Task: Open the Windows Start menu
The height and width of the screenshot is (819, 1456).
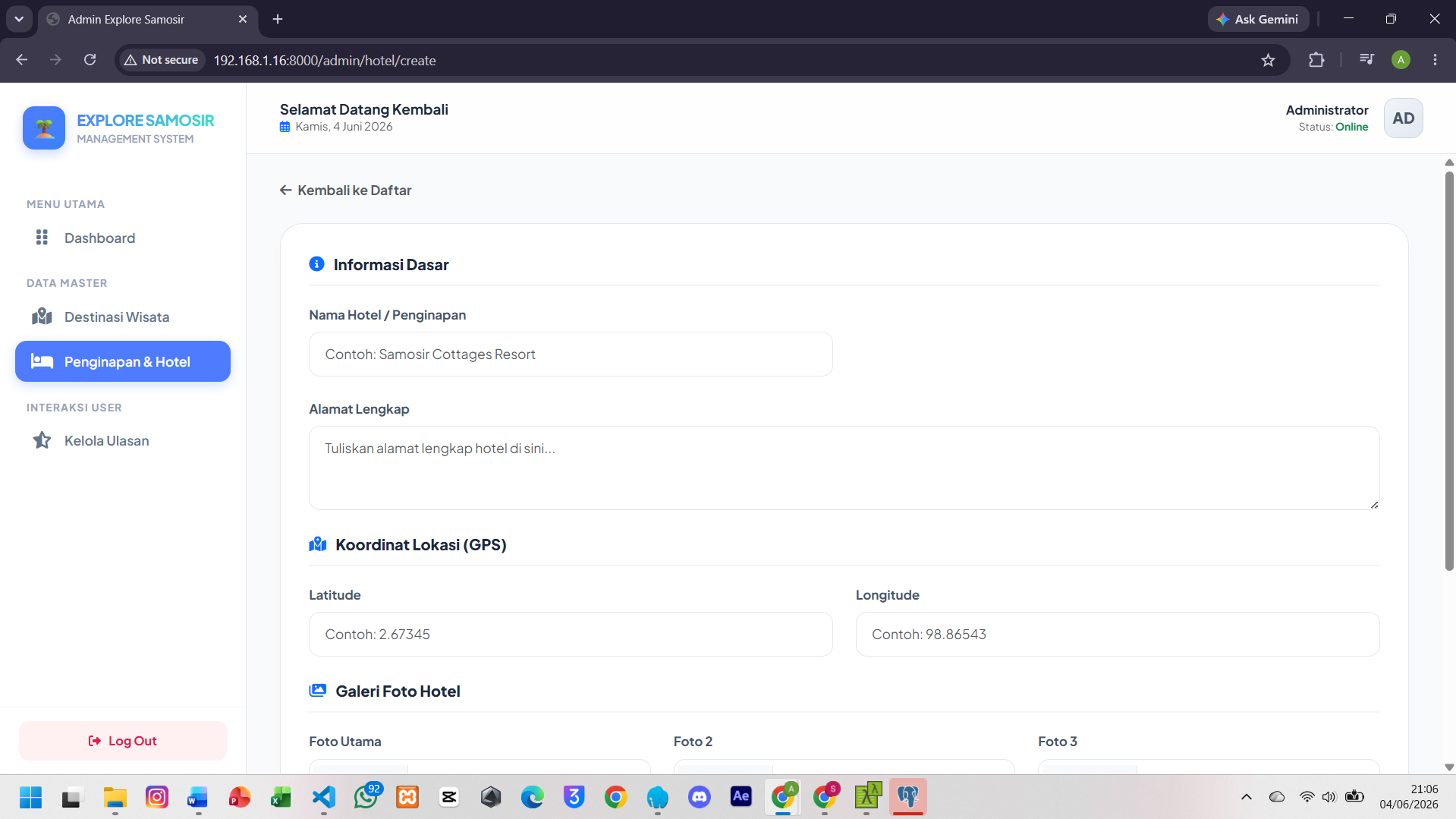Action: [x=30, y=797]
